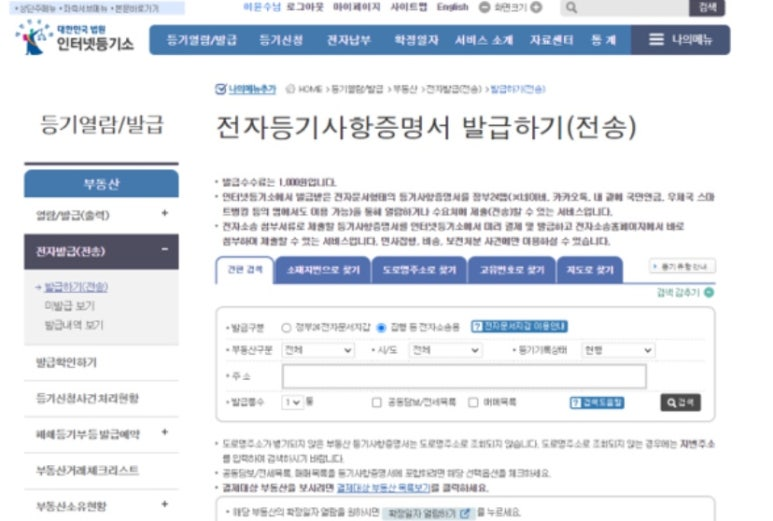Open 통계 main menu
The image size is (773, 521).
point(603,40)
